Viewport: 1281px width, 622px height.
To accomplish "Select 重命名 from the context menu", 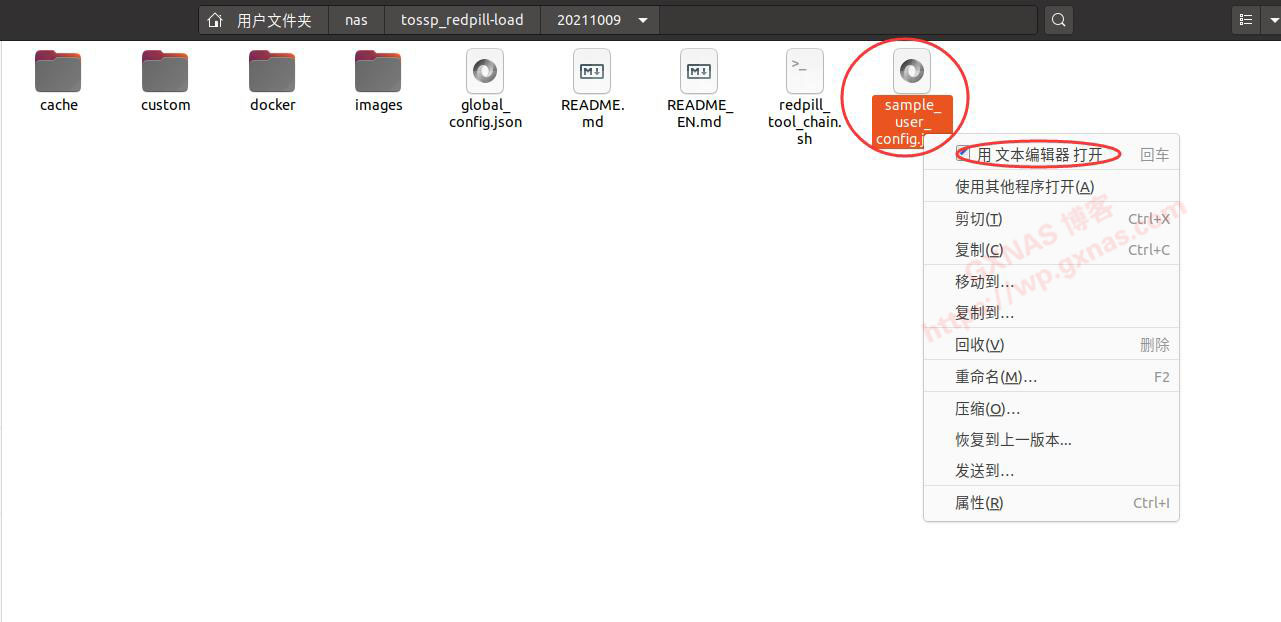I will click(x=995, y=377).
